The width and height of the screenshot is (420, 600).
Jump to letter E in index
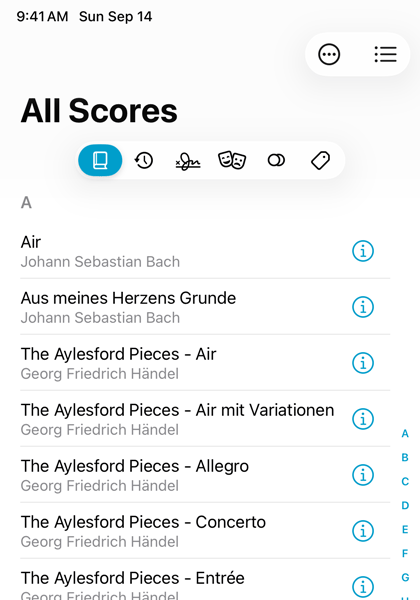[405, 530]
